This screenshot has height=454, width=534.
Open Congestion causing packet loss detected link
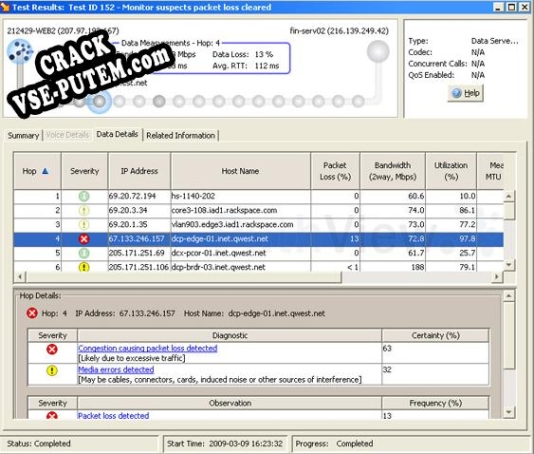point(147,348)
